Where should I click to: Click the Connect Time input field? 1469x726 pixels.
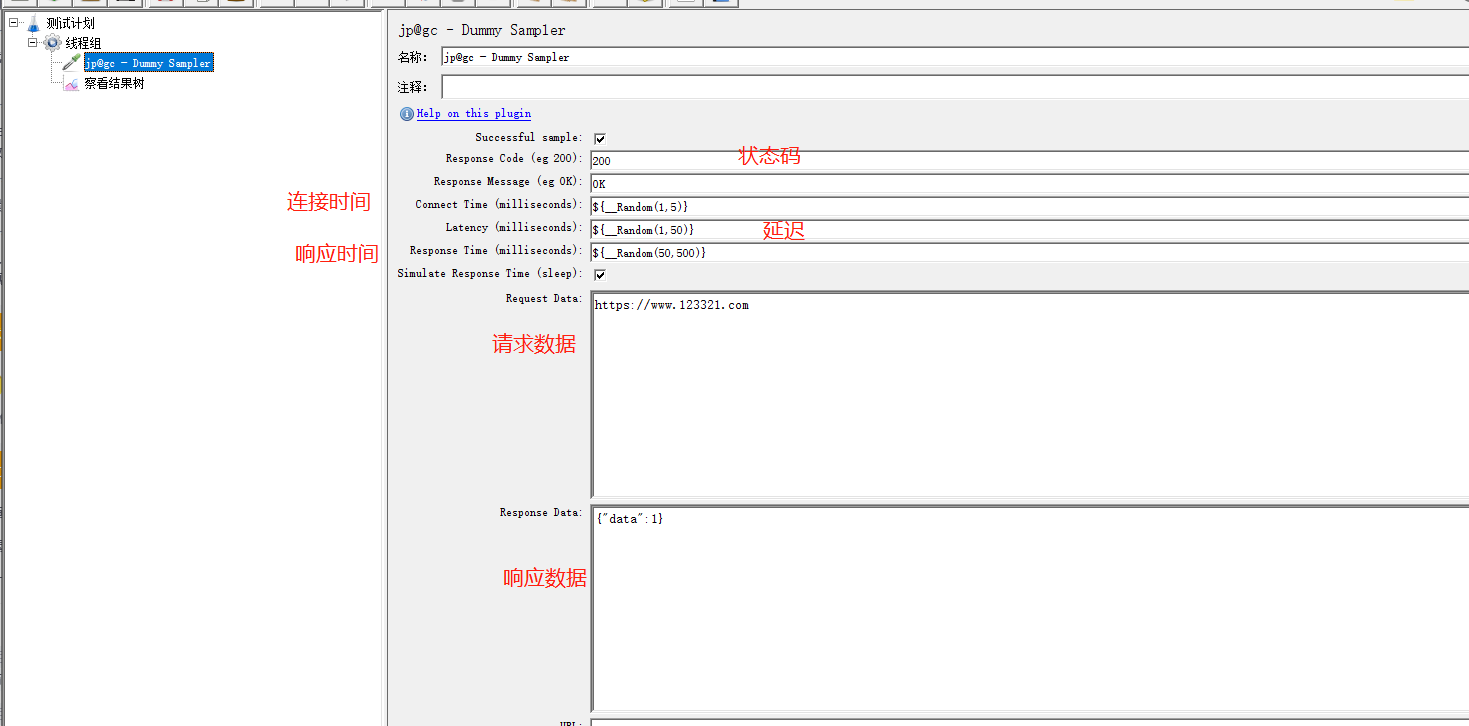click(x=1029, y=206)
